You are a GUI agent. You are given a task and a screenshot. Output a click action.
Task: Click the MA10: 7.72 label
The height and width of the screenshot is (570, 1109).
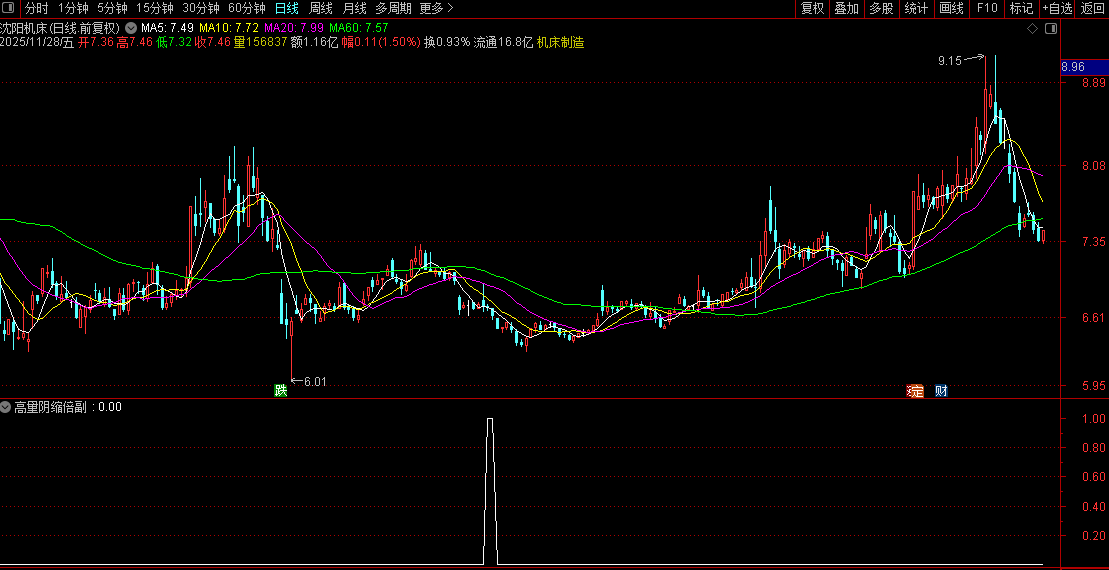click(228, 28)
